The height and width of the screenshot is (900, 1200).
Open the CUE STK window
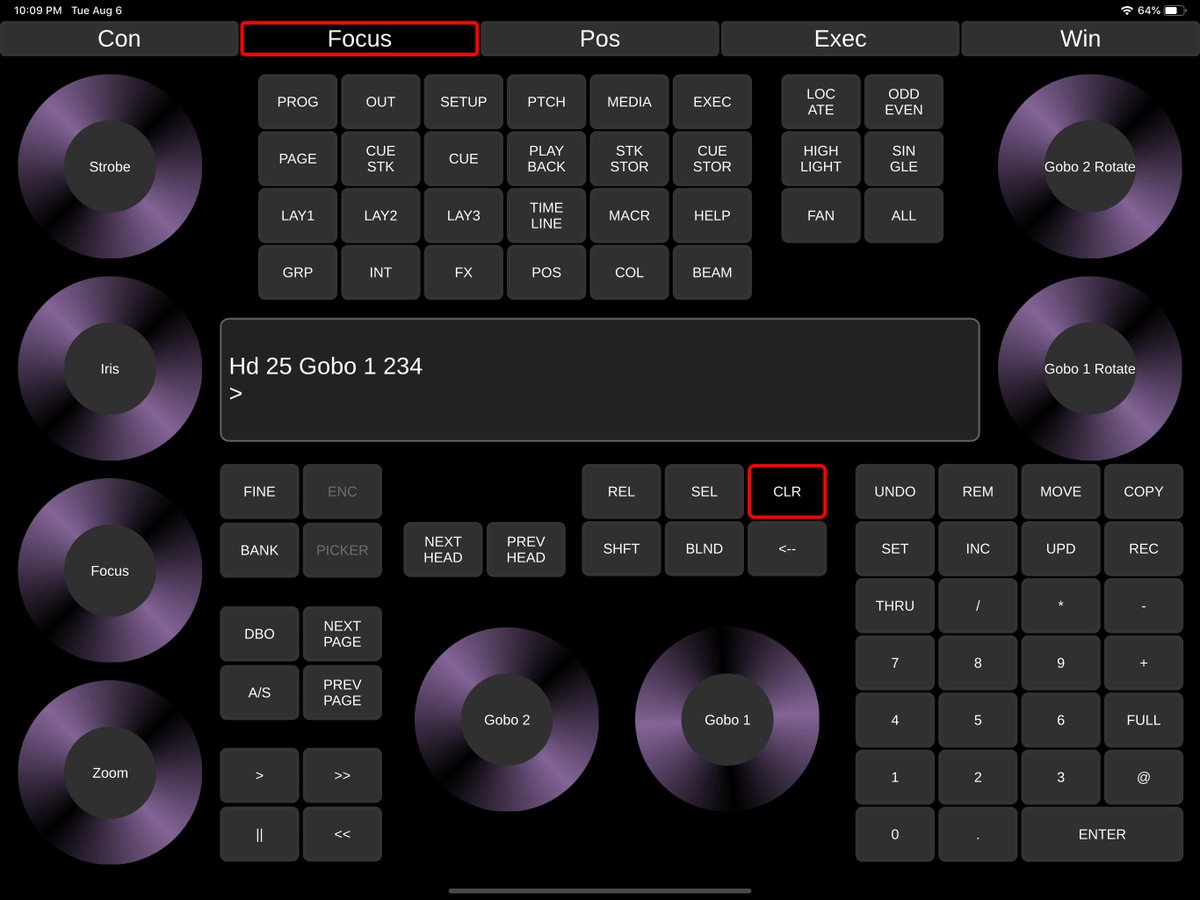click(381, 159)
